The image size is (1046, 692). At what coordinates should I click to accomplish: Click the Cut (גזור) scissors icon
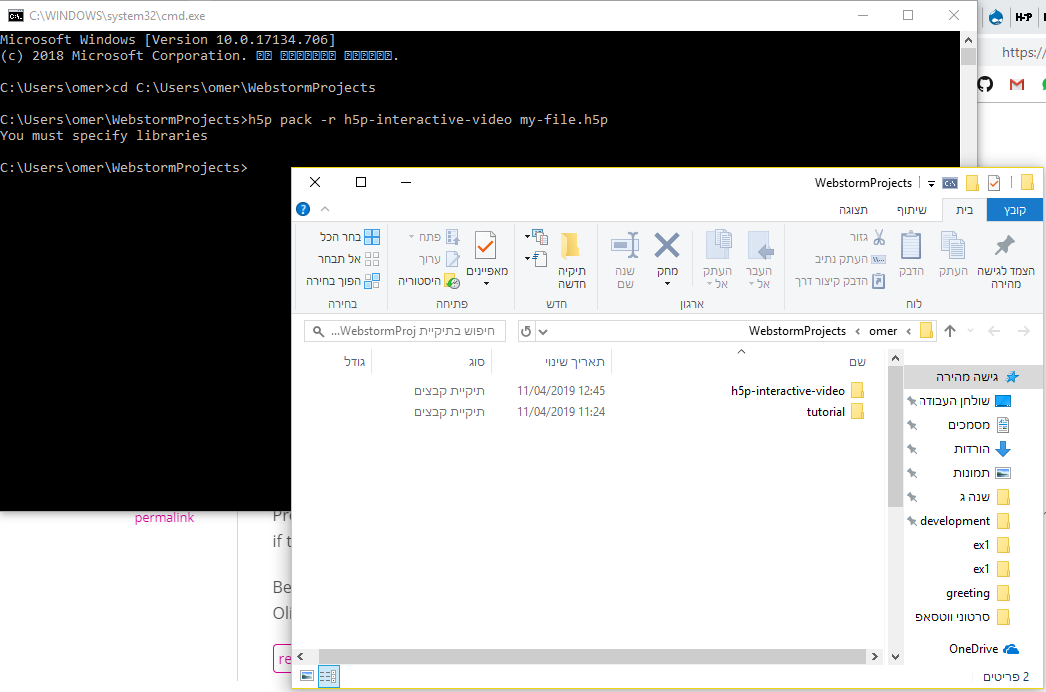[x=879, y=237]
